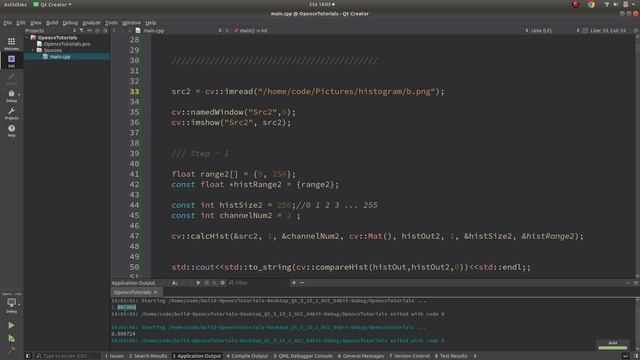Close the OpencvTutorials output tab
This screenshot has height=360, width=640.
coord(156,292)
